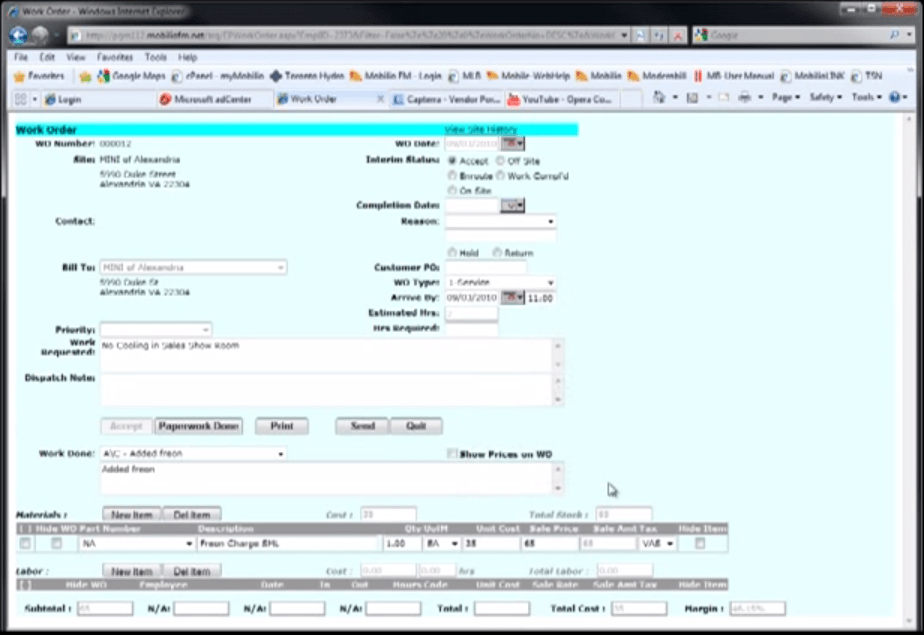Click the Customer PO input field
The height and width of the screenshot is (635, 924).
[486, 268]
